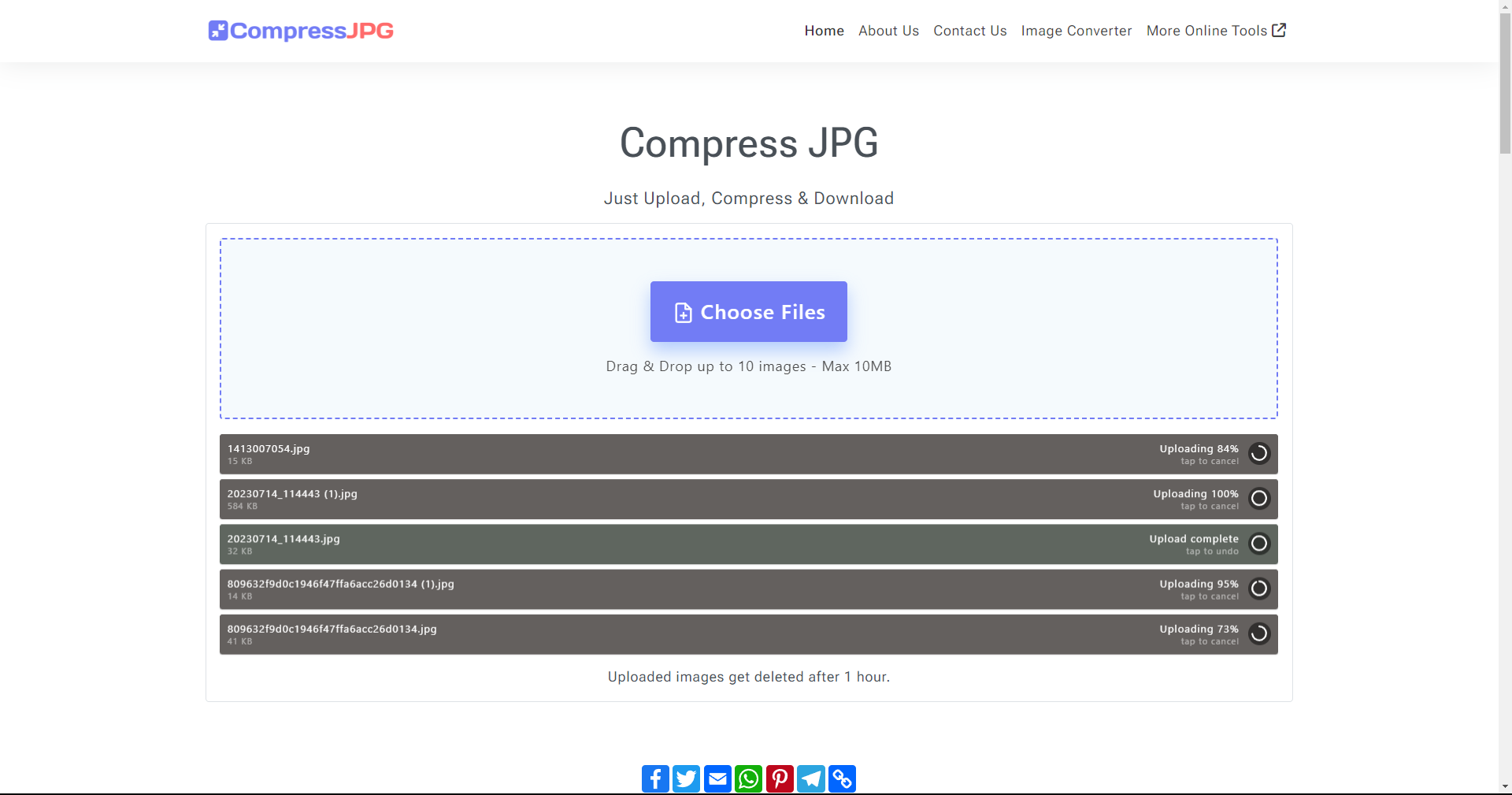Cancel upload of 1413007054.jpg via spinner icon
Viewport: 1512px width, 795px height.
point(1259,453)
